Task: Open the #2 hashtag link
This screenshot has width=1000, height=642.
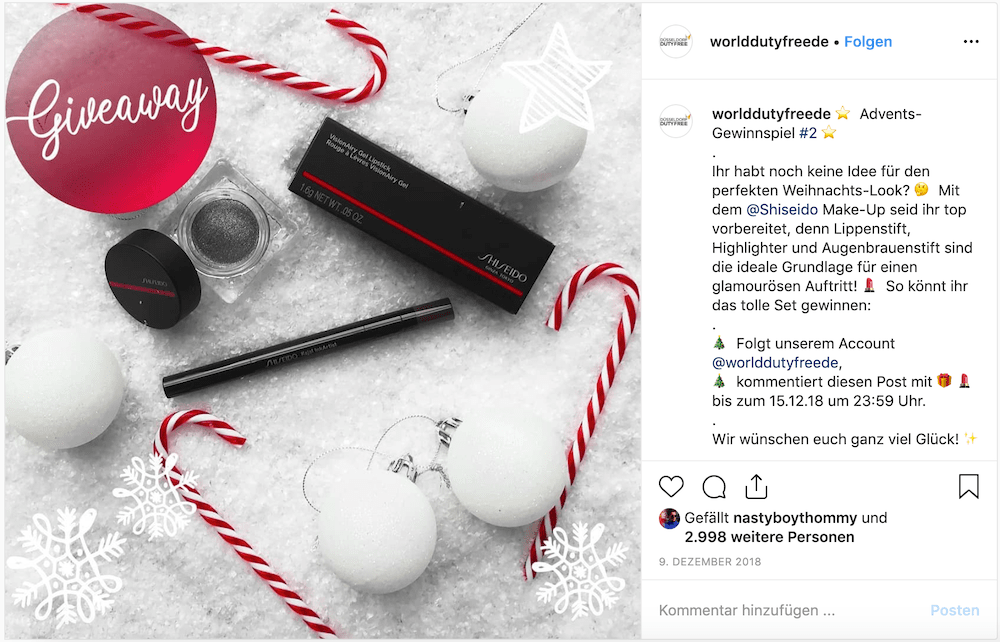Action: click(x=808, y=133)
